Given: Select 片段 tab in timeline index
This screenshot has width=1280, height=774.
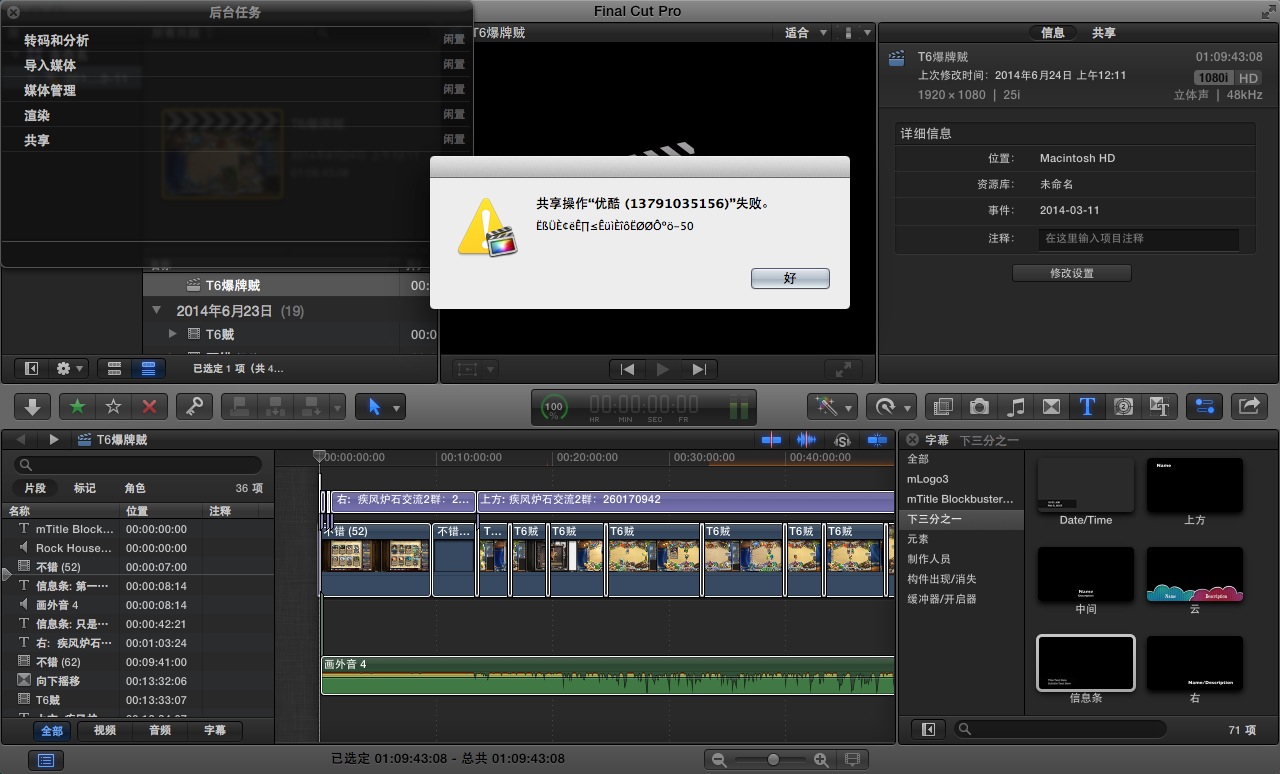Looking at the screenshot, I should point(35,488).
